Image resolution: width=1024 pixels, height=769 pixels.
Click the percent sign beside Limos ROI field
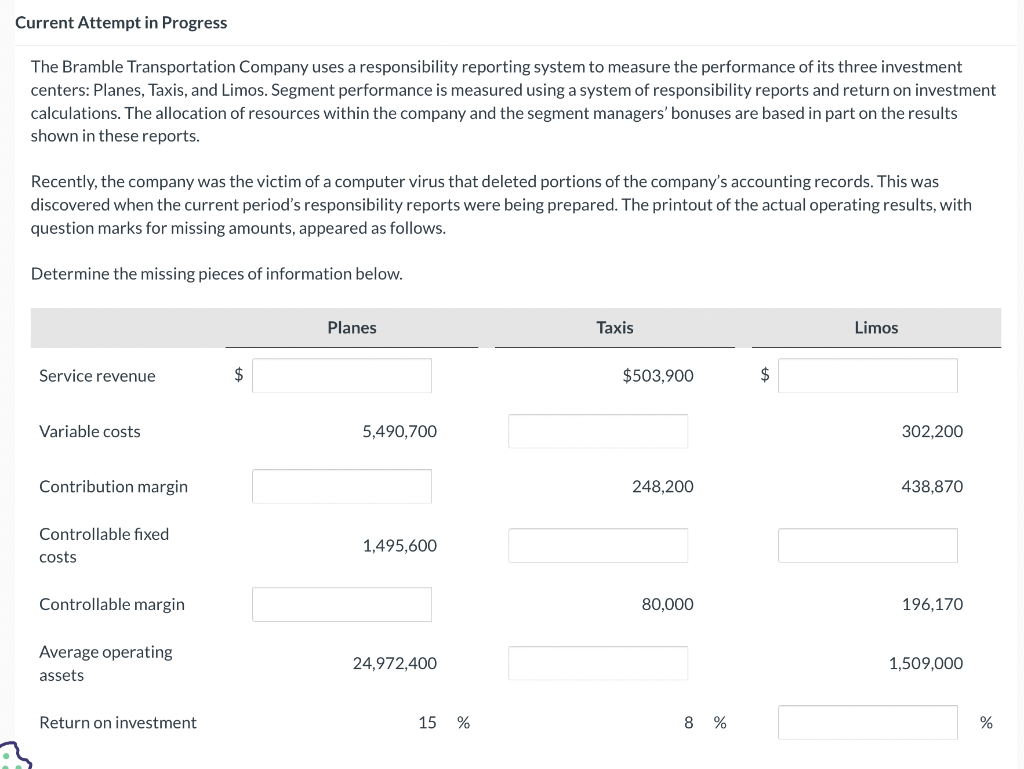[x=986, y=722]
